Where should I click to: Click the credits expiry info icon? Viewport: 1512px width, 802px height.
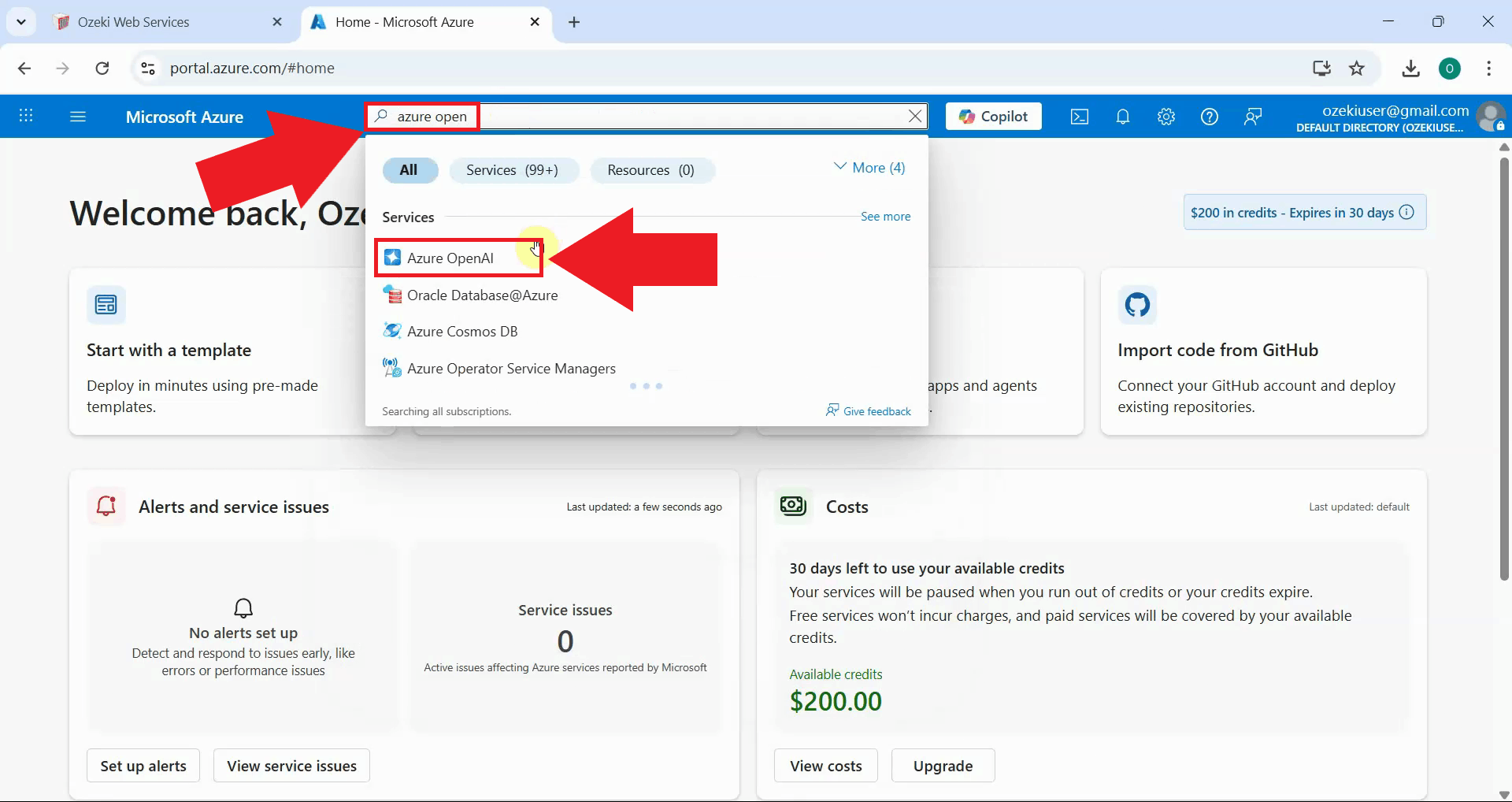coord(1408,212)
